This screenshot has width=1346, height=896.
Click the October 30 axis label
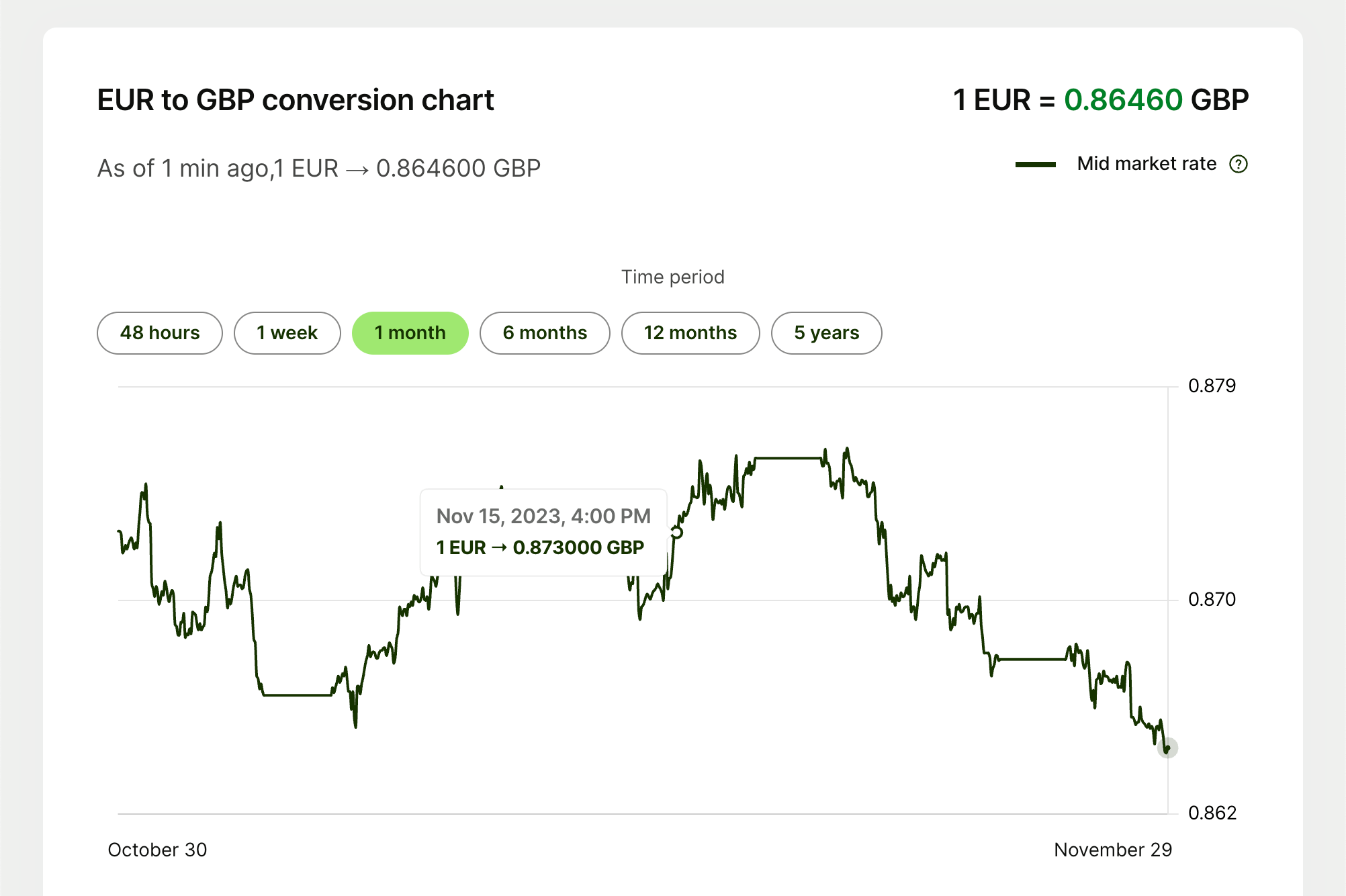(157, 849)
